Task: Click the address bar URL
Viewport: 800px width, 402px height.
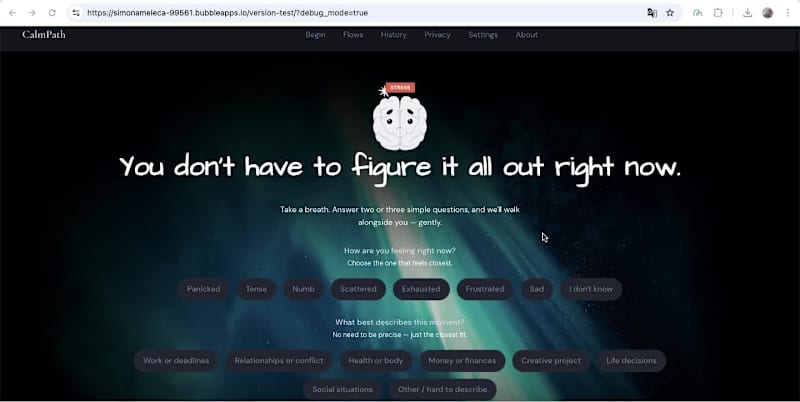Action: tap(228, 13)
